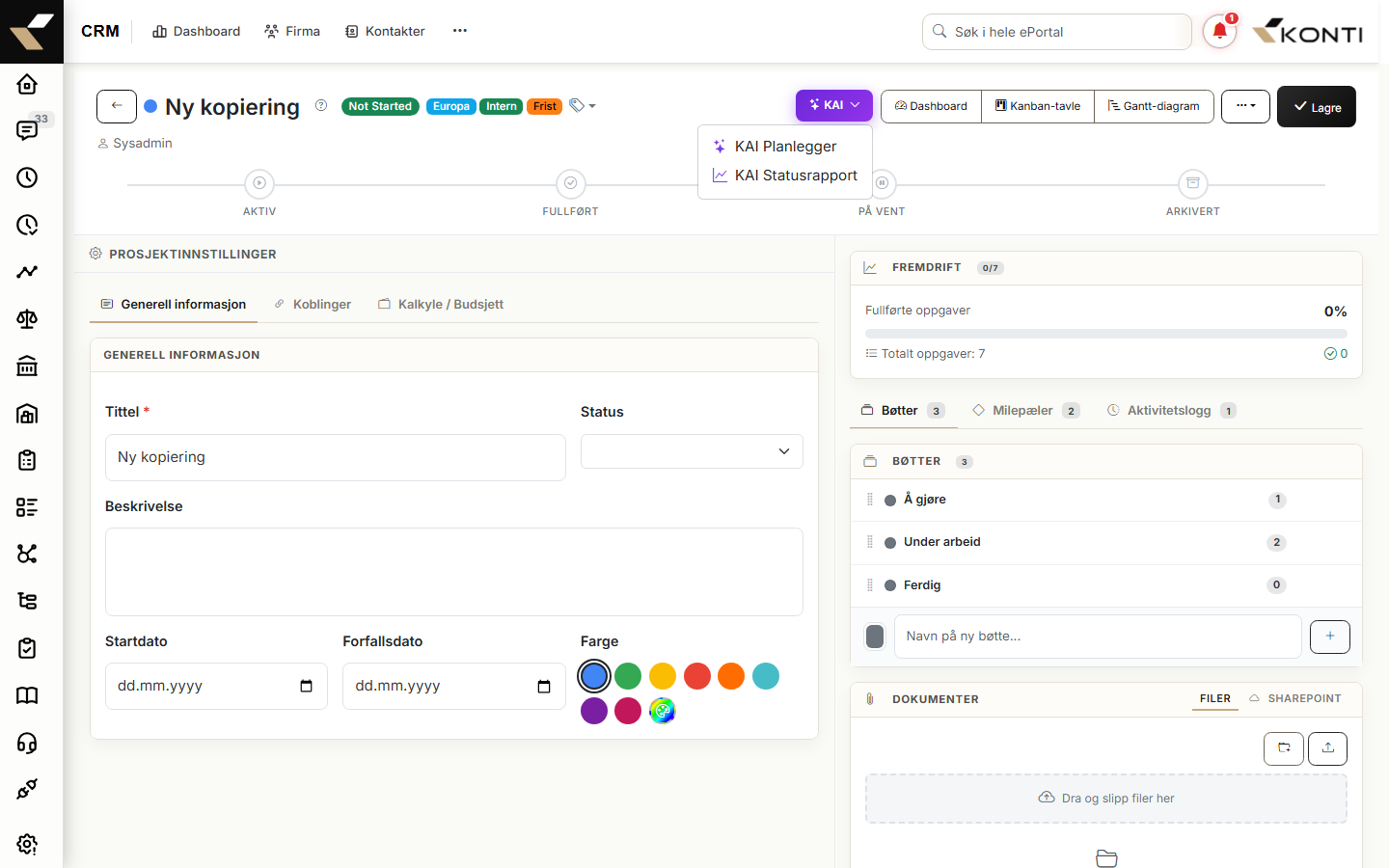
Task: Open the clock icon in sidebar
Action: point(27,177)
